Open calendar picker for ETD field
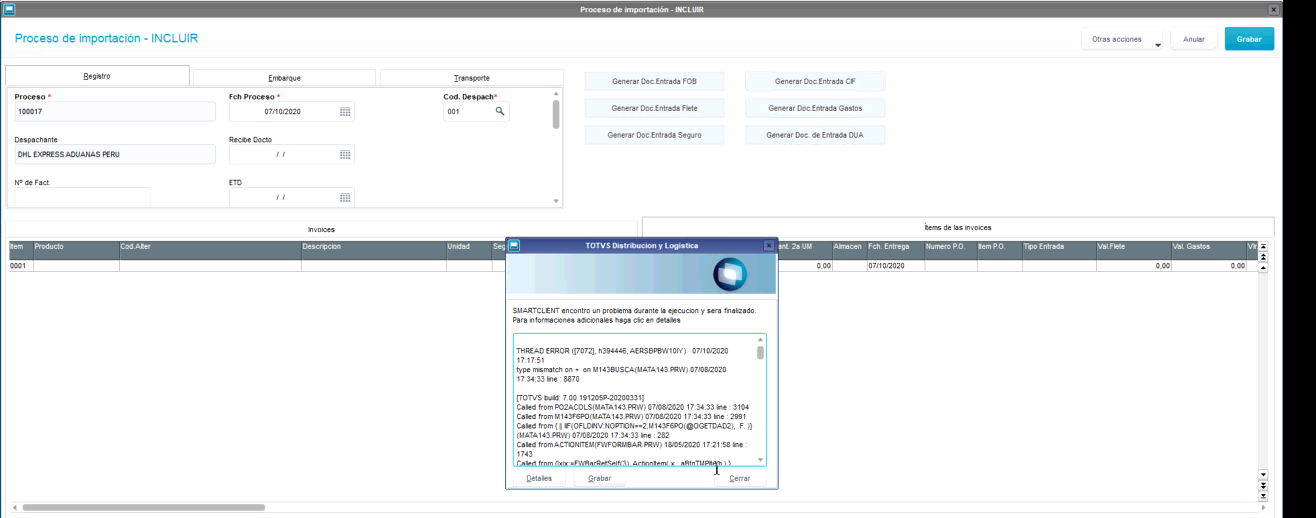This screenshot has height=518, width=1316. [x=344, y=198]
